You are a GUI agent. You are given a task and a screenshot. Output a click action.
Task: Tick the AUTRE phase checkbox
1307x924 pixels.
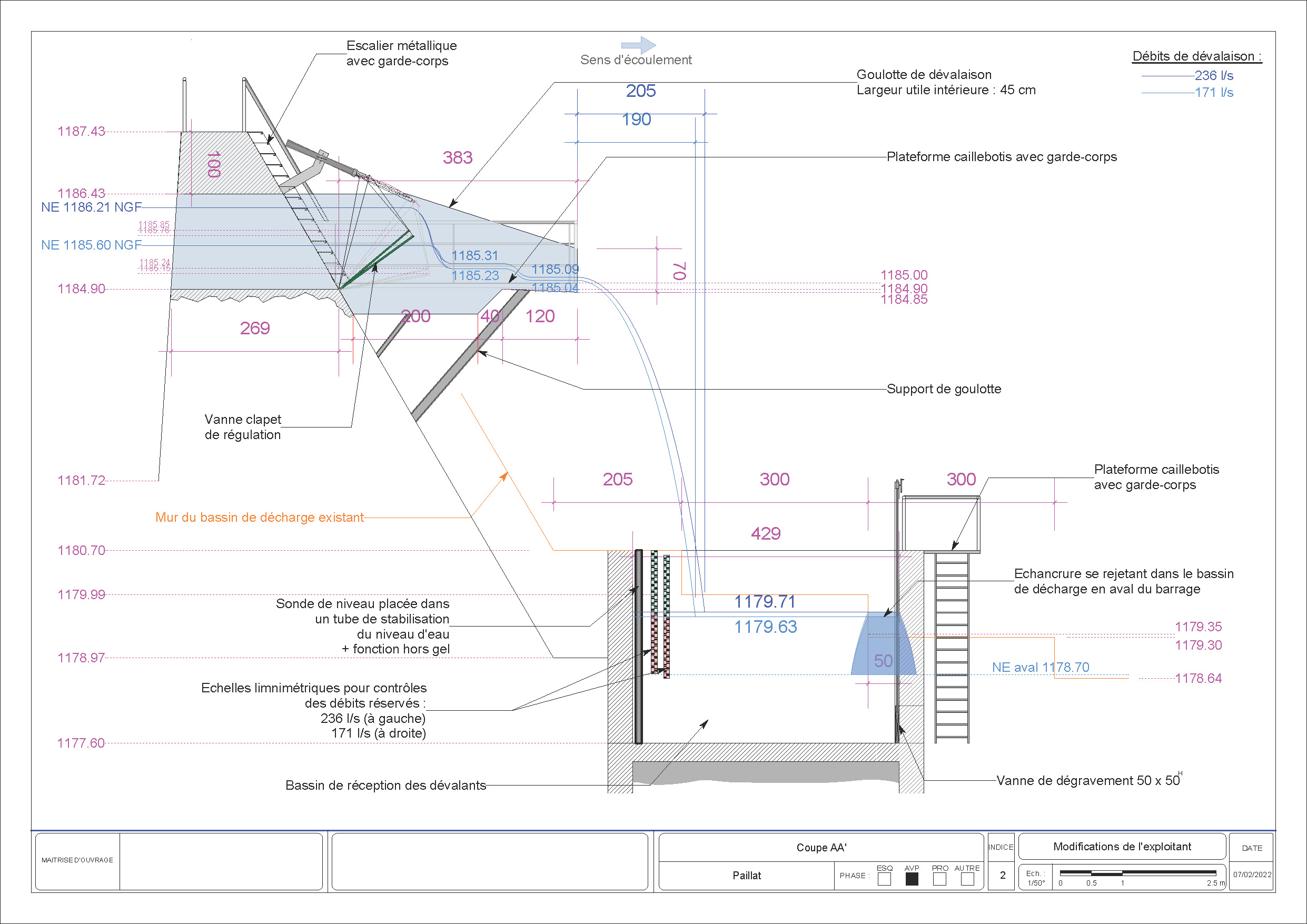tap(967, 879)
